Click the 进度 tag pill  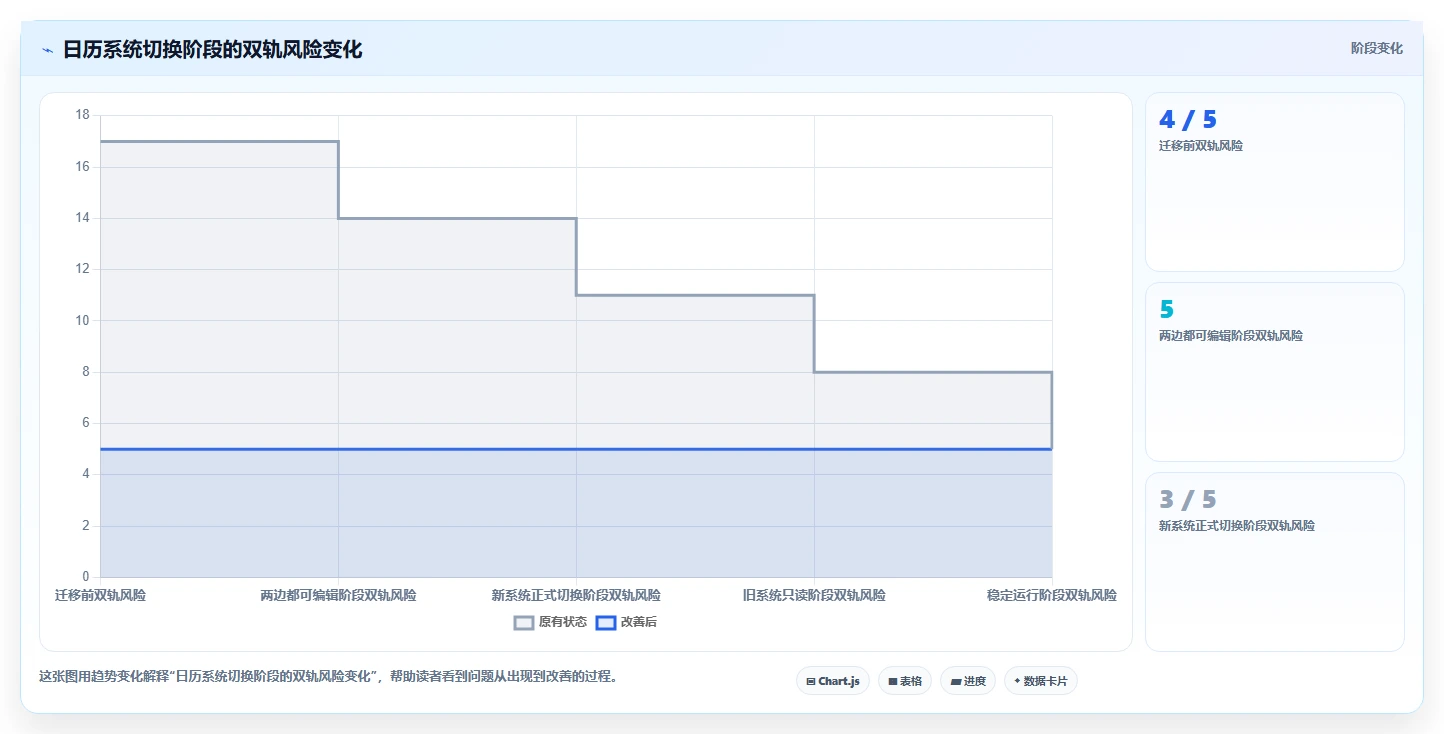point(968,681)
